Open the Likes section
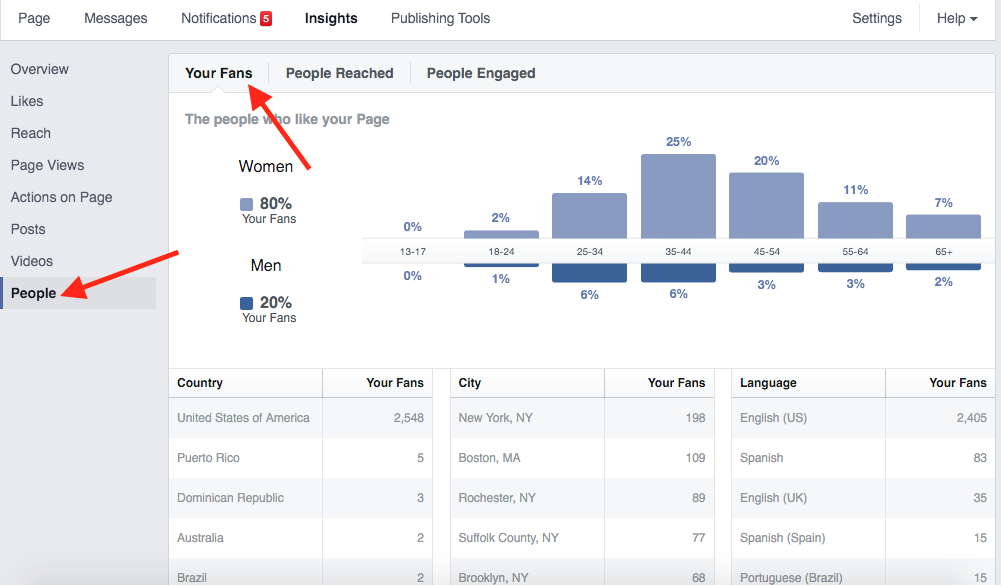Viewport: 1001px width, 585px height. tap(27, 101)
